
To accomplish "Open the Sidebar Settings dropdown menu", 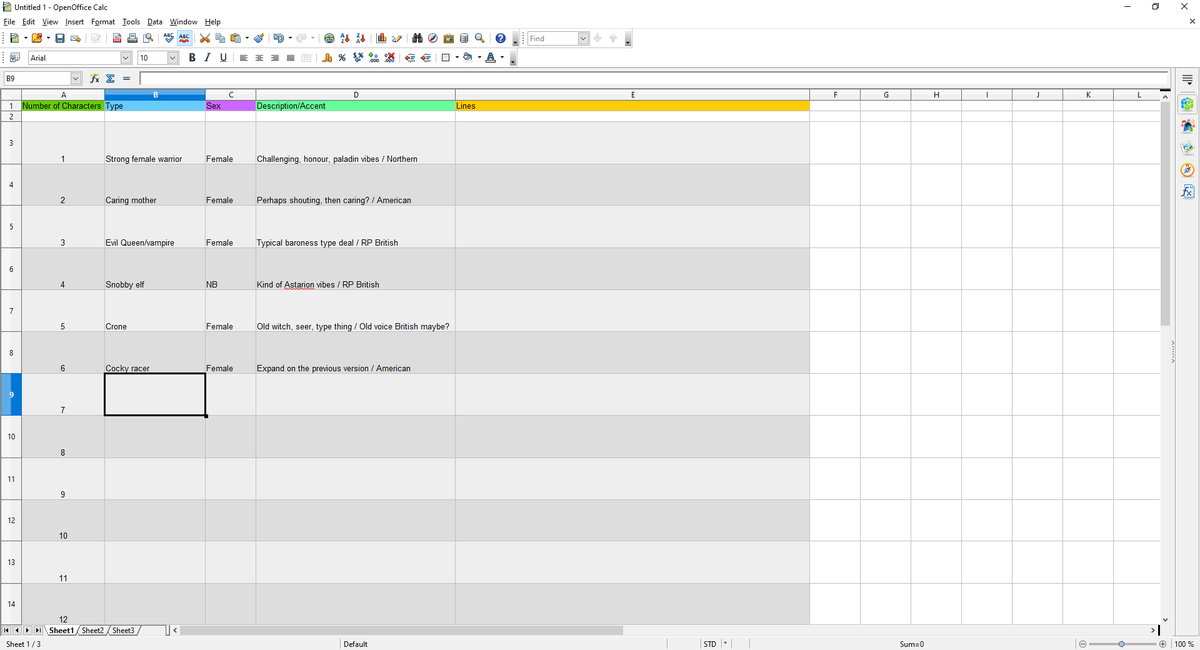I will coord(1188,80).
